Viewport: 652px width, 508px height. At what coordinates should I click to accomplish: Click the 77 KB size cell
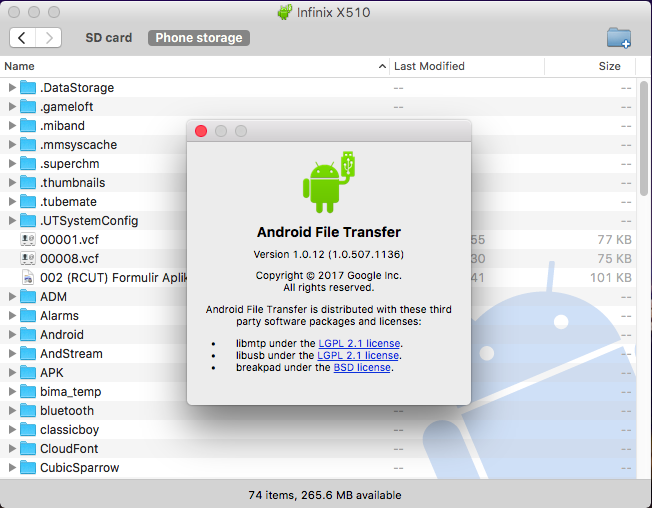point(615,240)
